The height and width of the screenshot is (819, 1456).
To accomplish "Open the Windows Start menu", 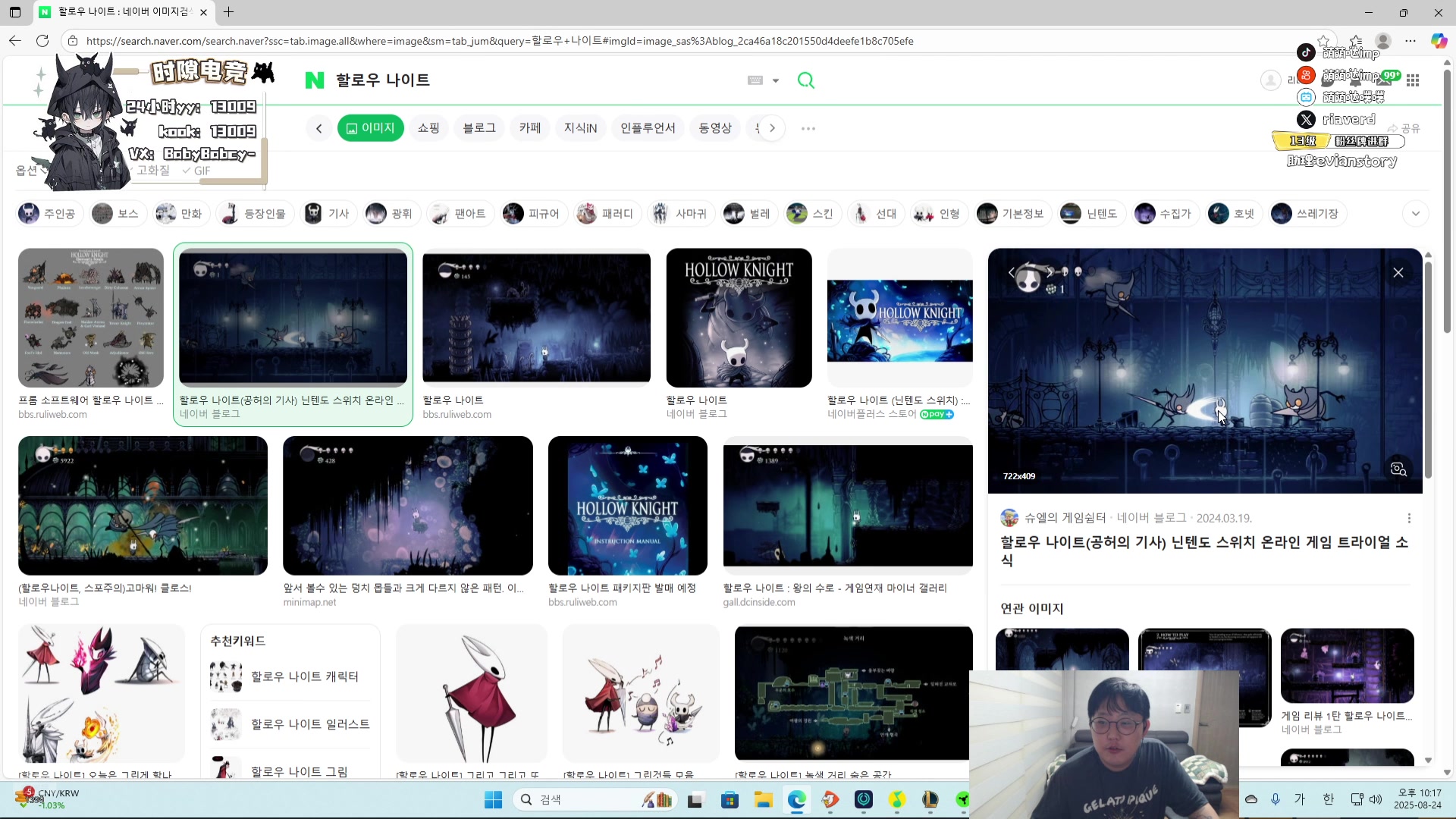I will click(x=493, y=799).
